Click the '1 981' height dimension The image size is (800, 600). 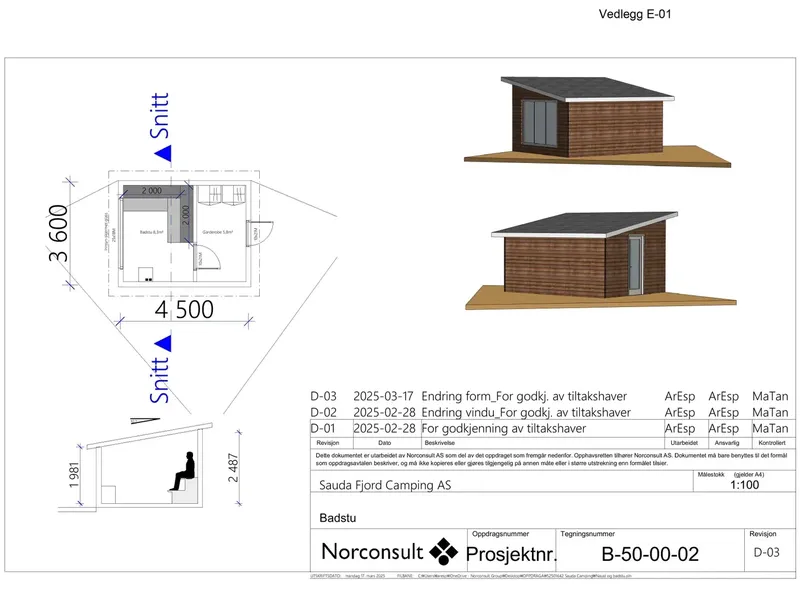pyautogui.click(x=74, y=475)
